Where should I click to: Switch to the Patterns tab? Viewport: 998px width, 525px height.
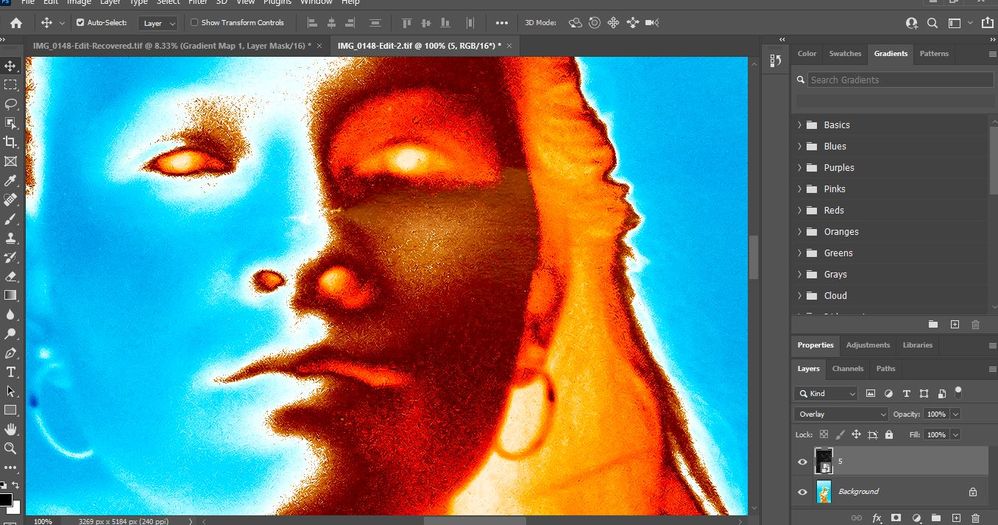[x=934, y=54]
